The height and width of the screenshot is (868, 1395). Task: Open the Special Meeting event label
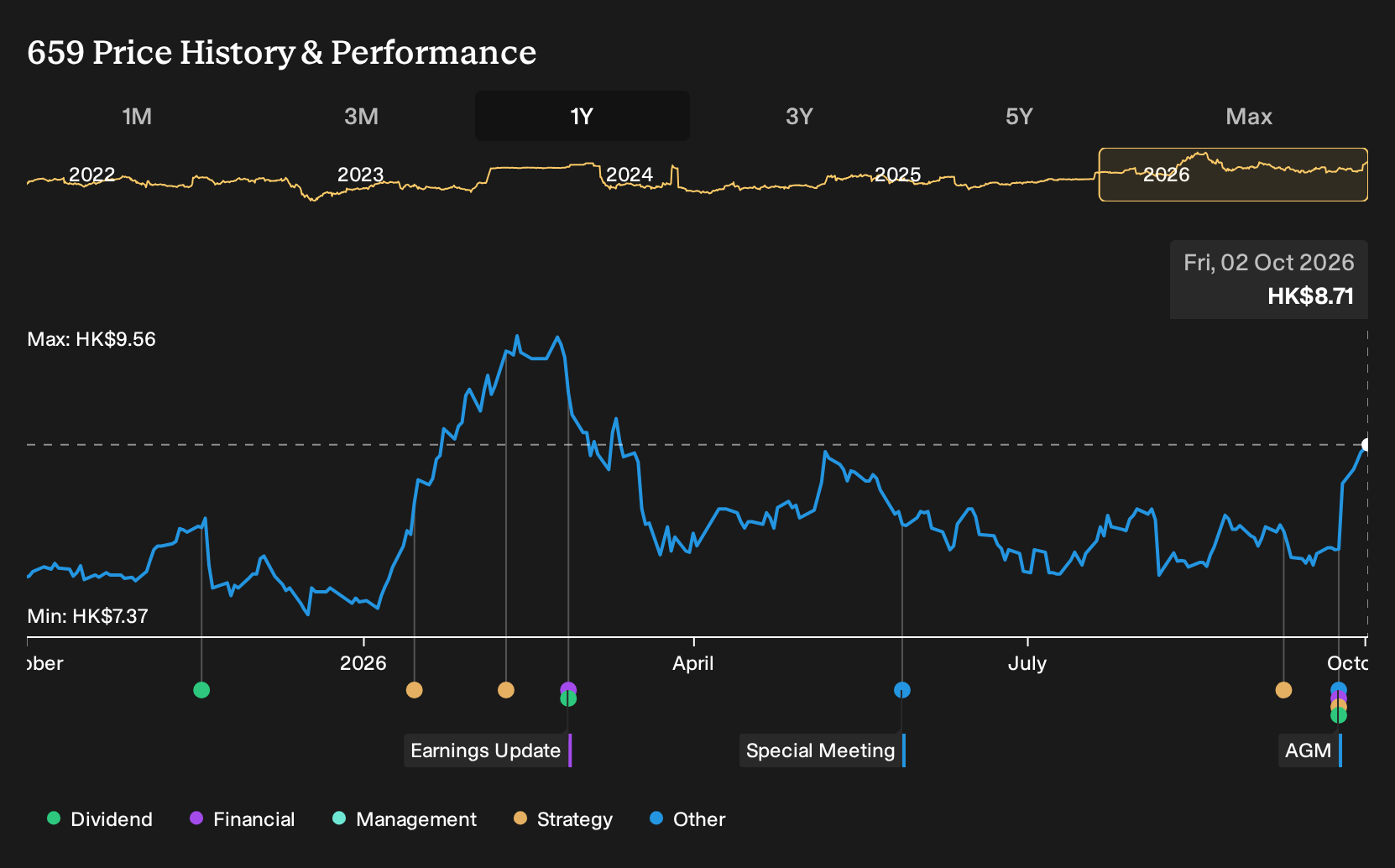(823, 750)
